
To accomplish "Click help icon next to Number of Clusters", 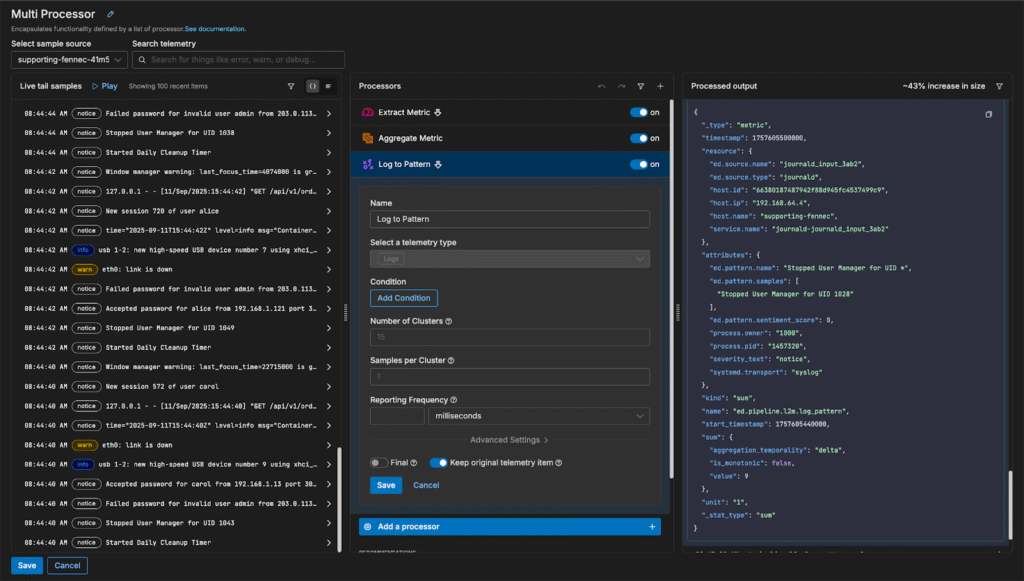I will click(x=448, y=321).
